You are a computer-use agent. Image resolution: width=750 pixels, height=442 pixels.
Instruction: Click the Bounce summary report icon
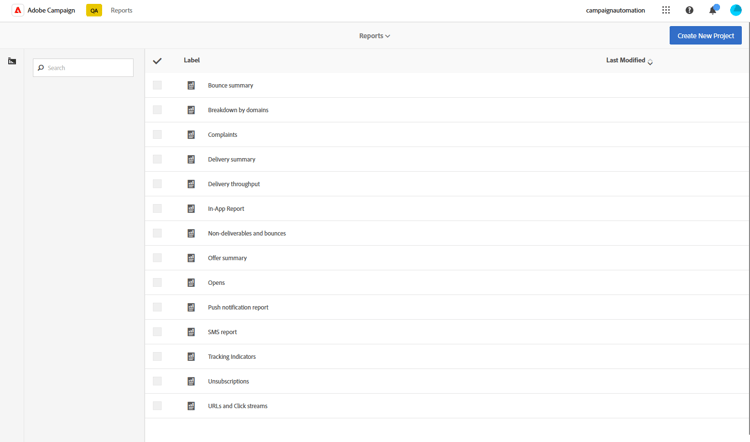pyautogui.click(x=191, y=85)
